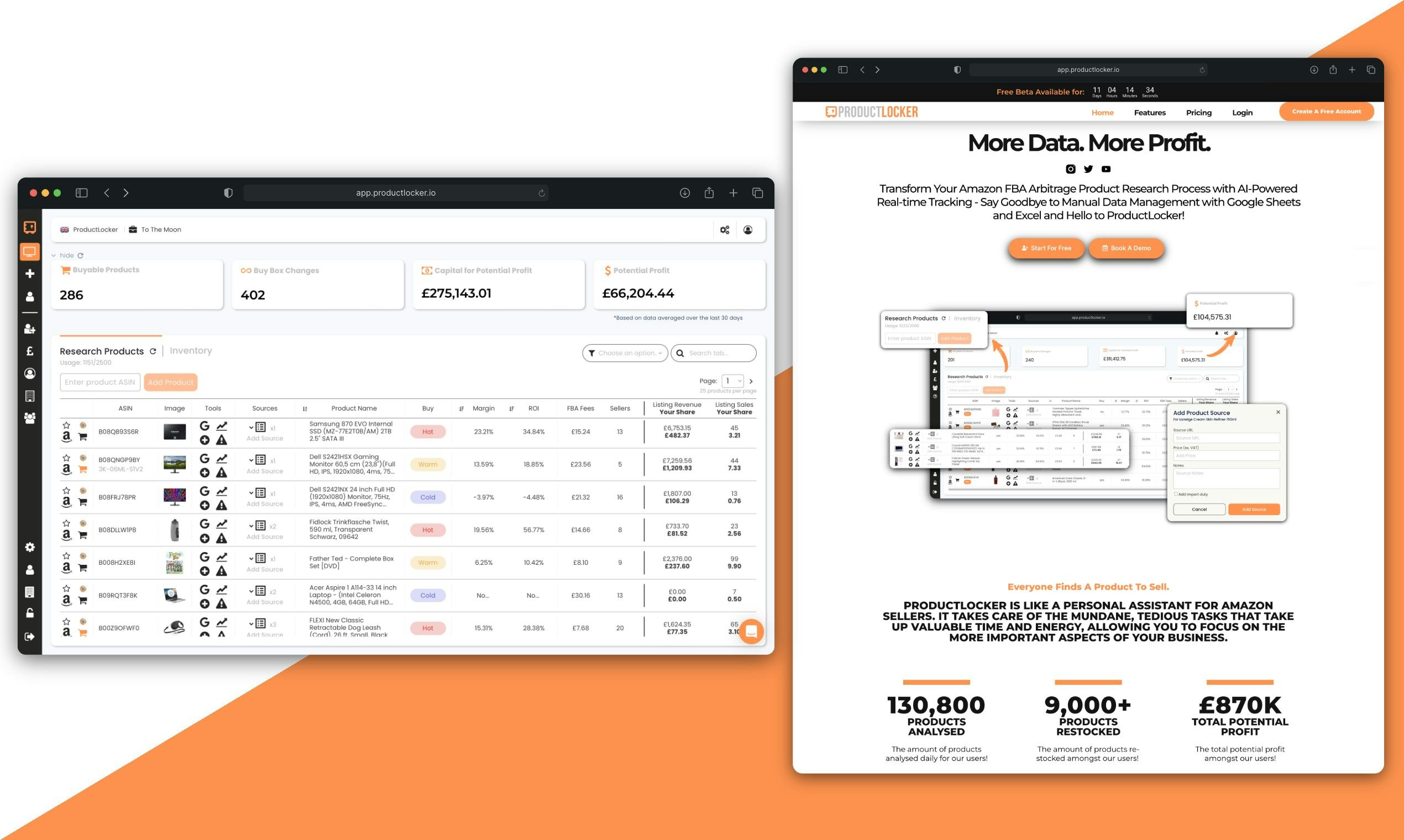
Task: Open the YouTube icon on landing page
Action: (x=1106, y=169)
